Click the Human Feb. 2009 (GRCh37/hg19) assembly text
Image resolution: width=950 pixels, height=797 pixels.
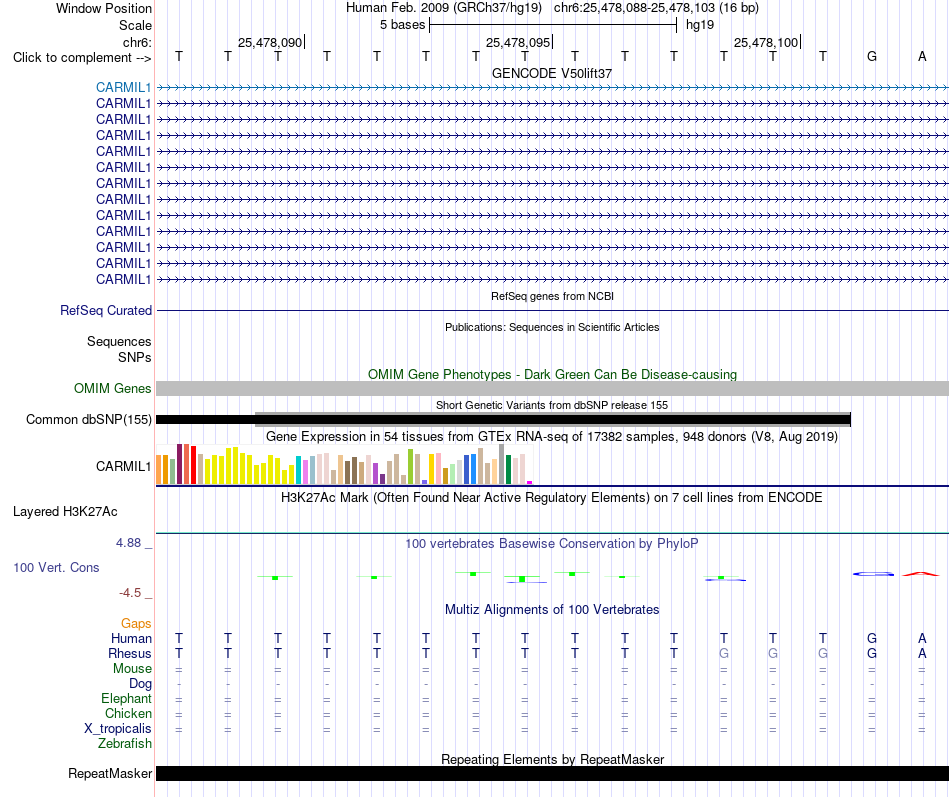point(445,8)
